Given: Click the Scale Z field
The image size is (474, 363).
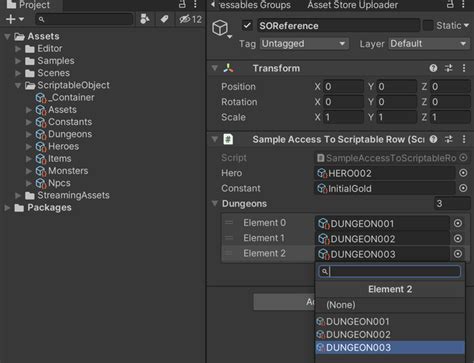Looking at the screenshot, I should click(450, 117).
